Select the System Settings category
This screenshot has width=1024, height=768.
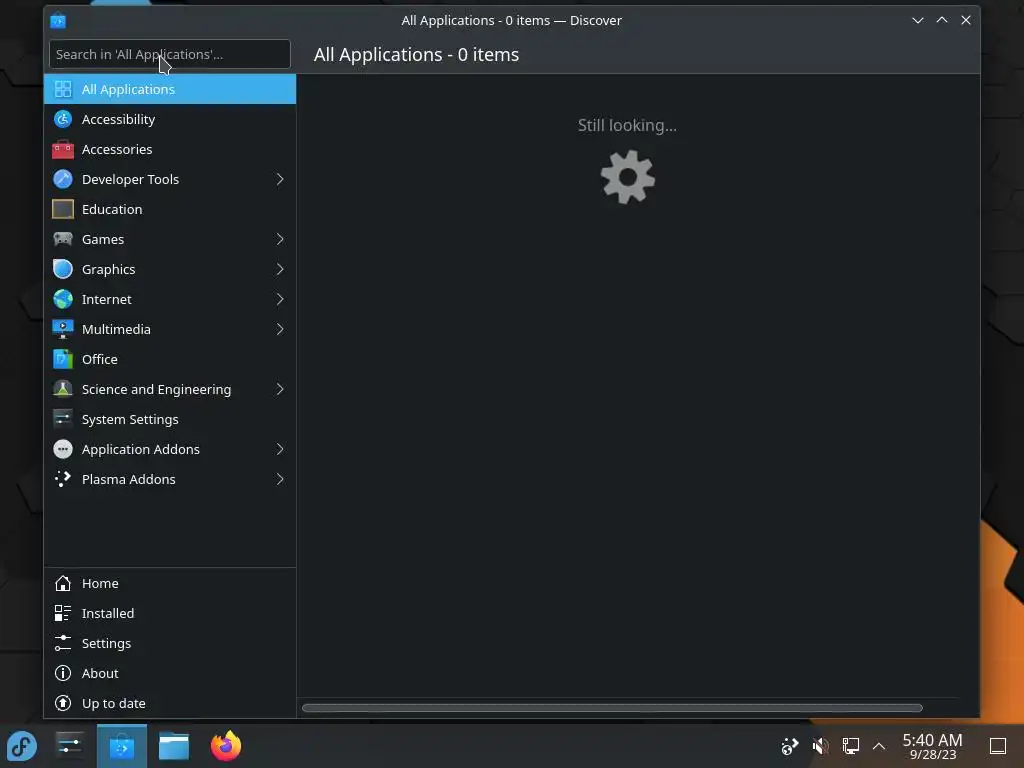click(x=170, y=419)
